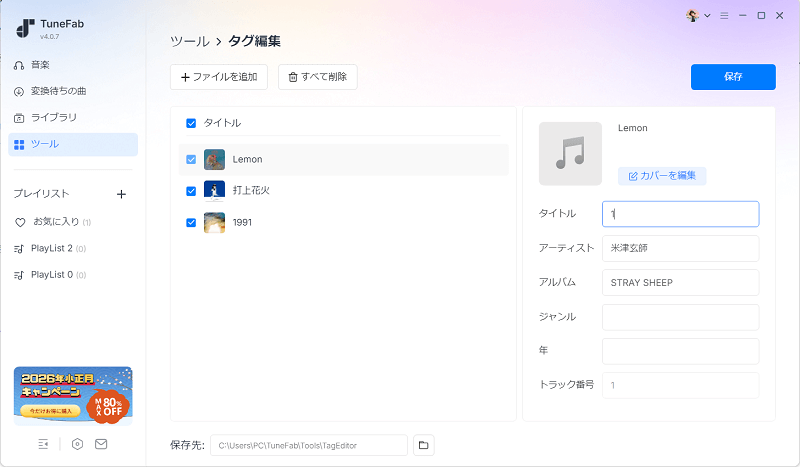Click ツール breadcrumb link
The image size is (800, 467).
(x=190, y=41)
